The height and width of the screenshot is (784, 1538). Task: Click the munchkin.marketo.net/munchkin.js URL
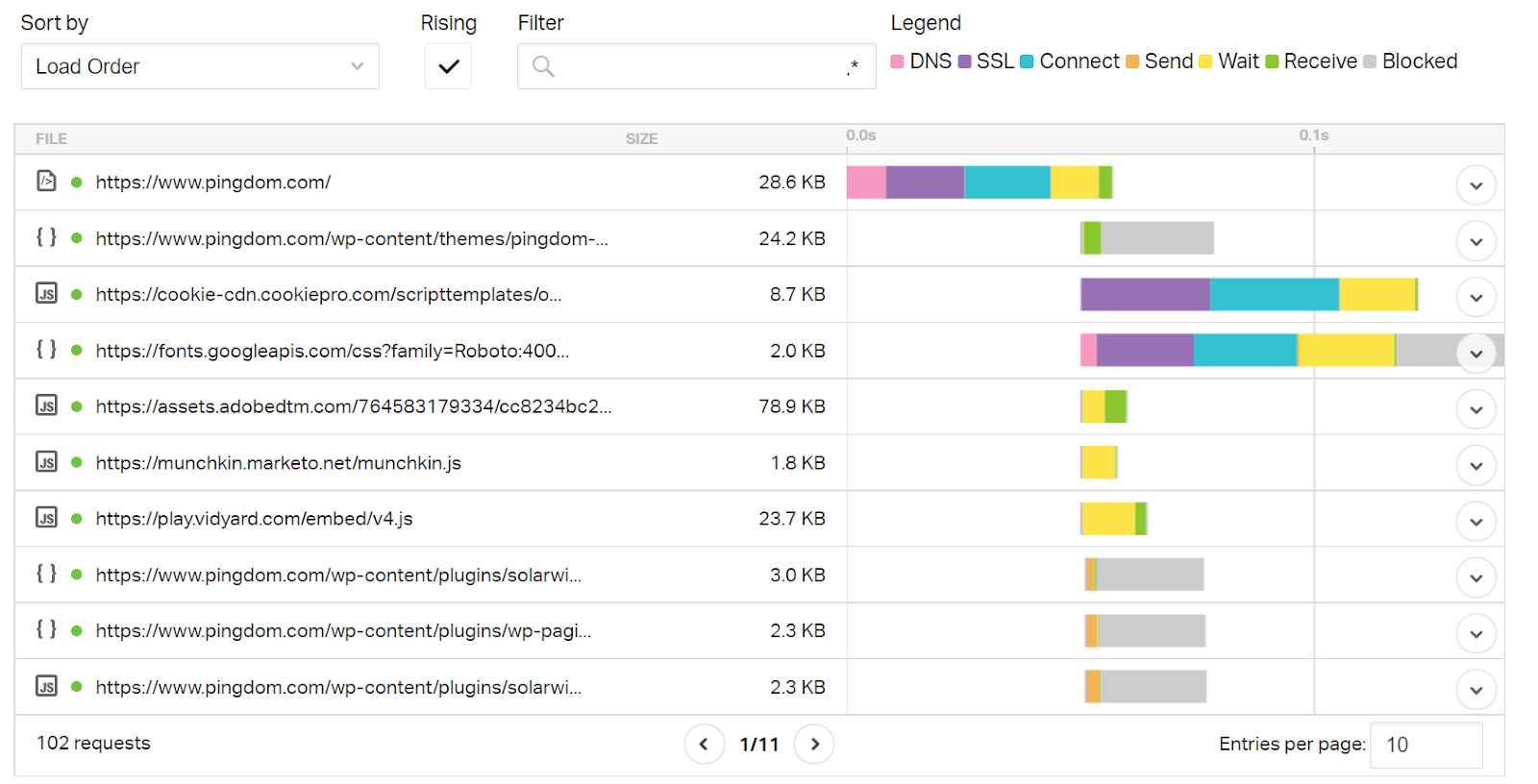[279, 462]
